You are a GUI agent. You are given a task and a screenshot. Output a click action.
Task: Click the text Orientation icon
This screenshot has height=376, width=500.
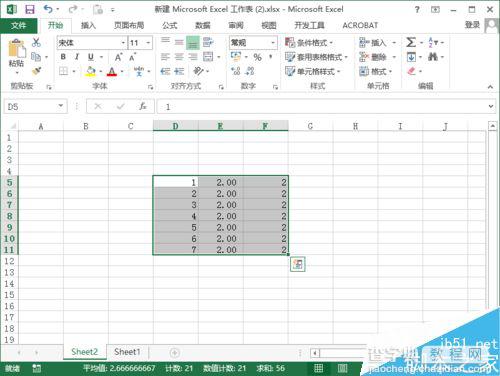click(x=198, y=71)
